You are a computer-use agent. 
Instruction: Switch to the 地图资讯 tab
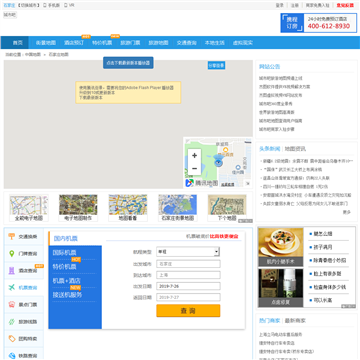pyautogui.click(x=295, y=149)
